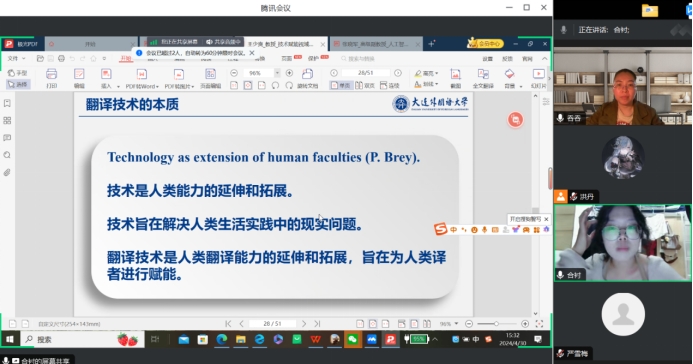The height and width of the screenshot is (364, 693).
Task: Go to the next page in bottom bar
Action: coord(304,324)
